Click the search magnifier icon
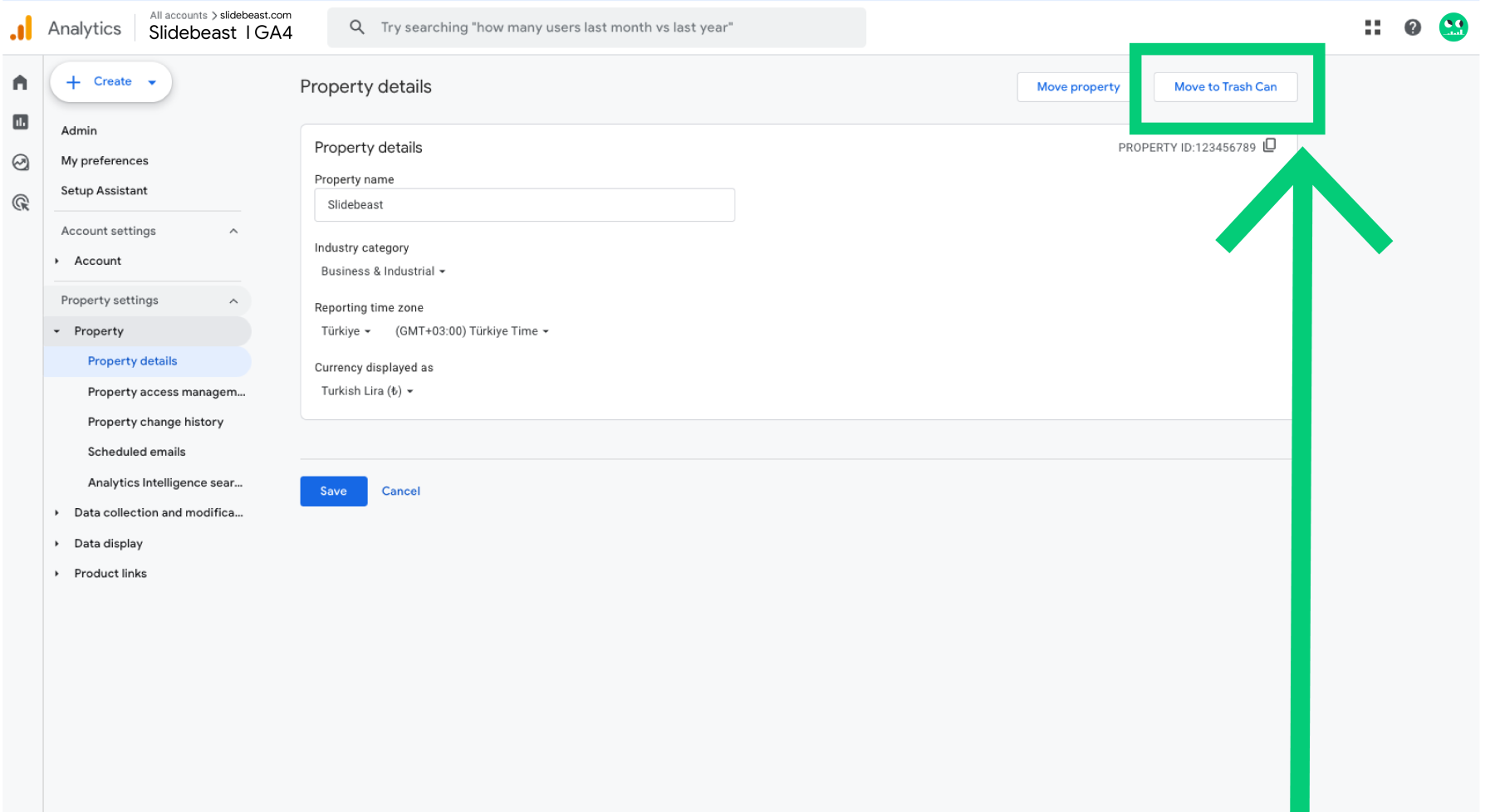The image size is (1495, 812). click(x=357, y=27)
